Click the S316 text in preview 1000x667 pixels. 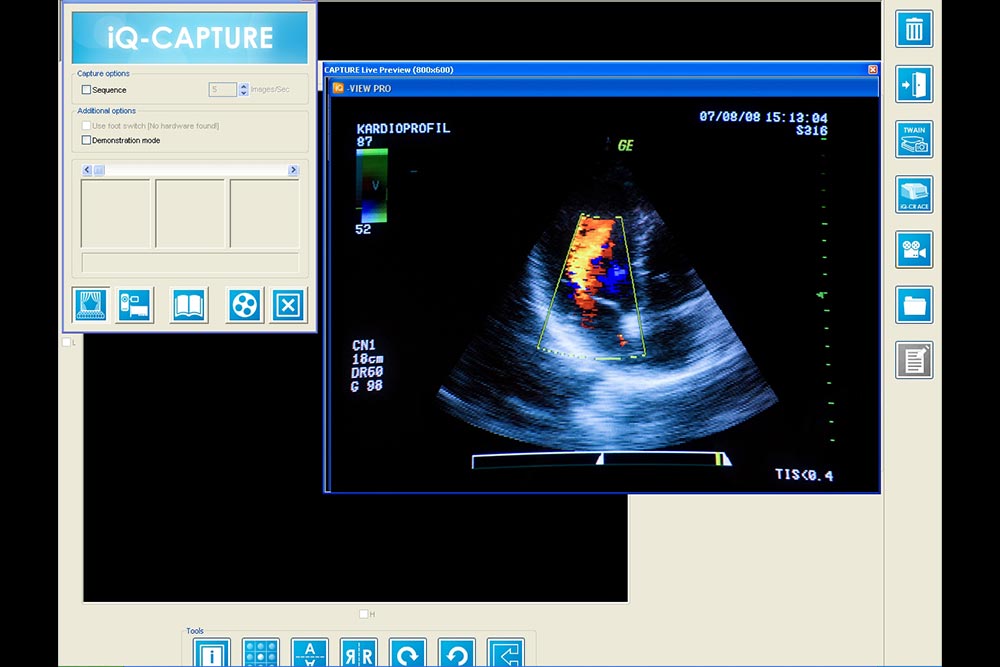(x=811, y=131)
